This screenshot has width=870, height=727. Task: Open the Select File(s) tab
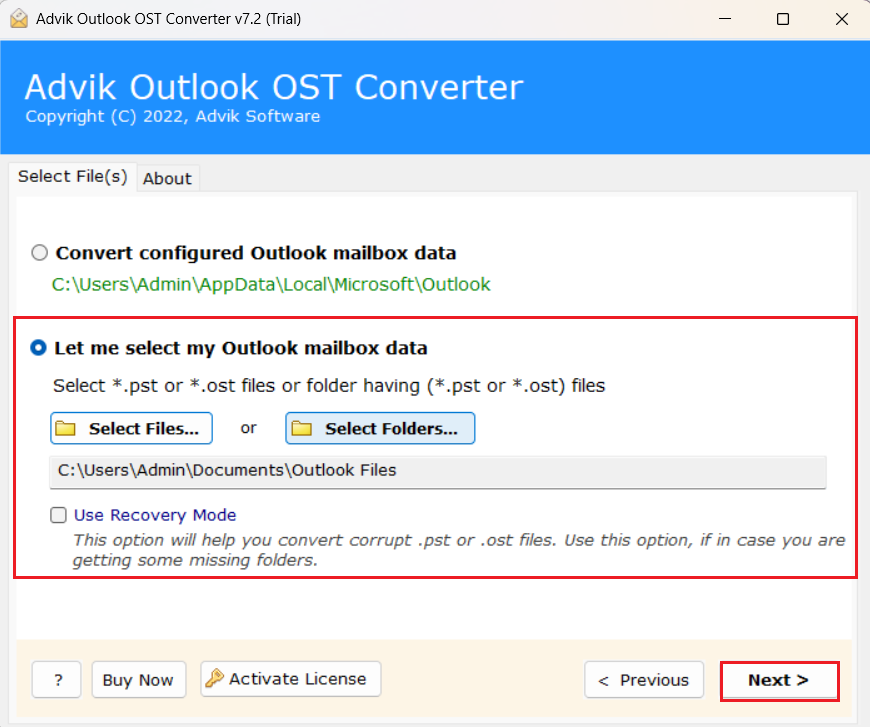pyautogui.click(x=73, y=176)
